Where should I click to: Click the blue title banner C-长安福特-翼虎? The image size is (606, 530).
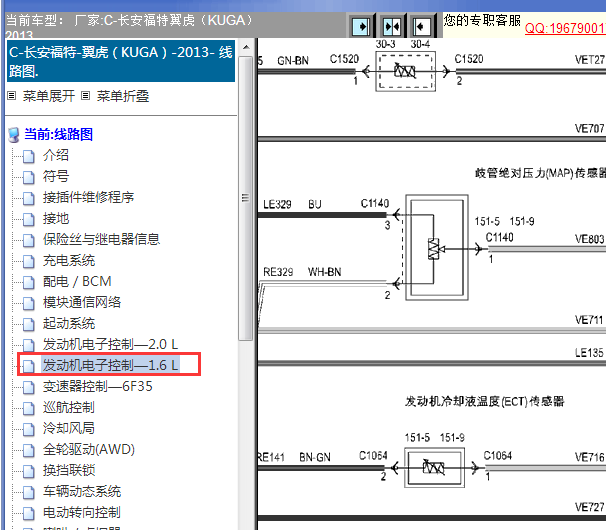[121, 61]
